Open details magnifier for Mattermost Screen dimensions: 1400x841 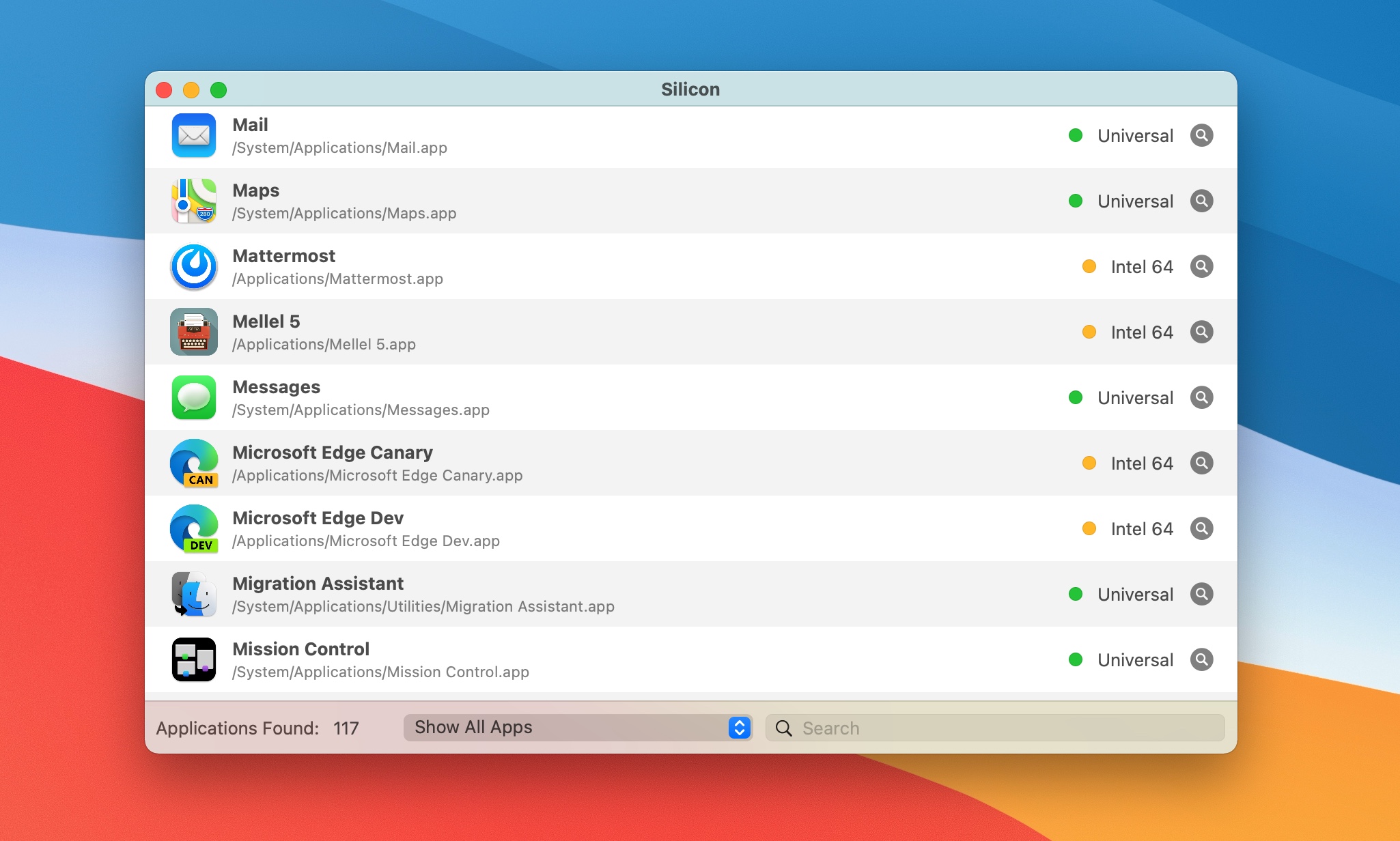click(x=1202, y=266)
